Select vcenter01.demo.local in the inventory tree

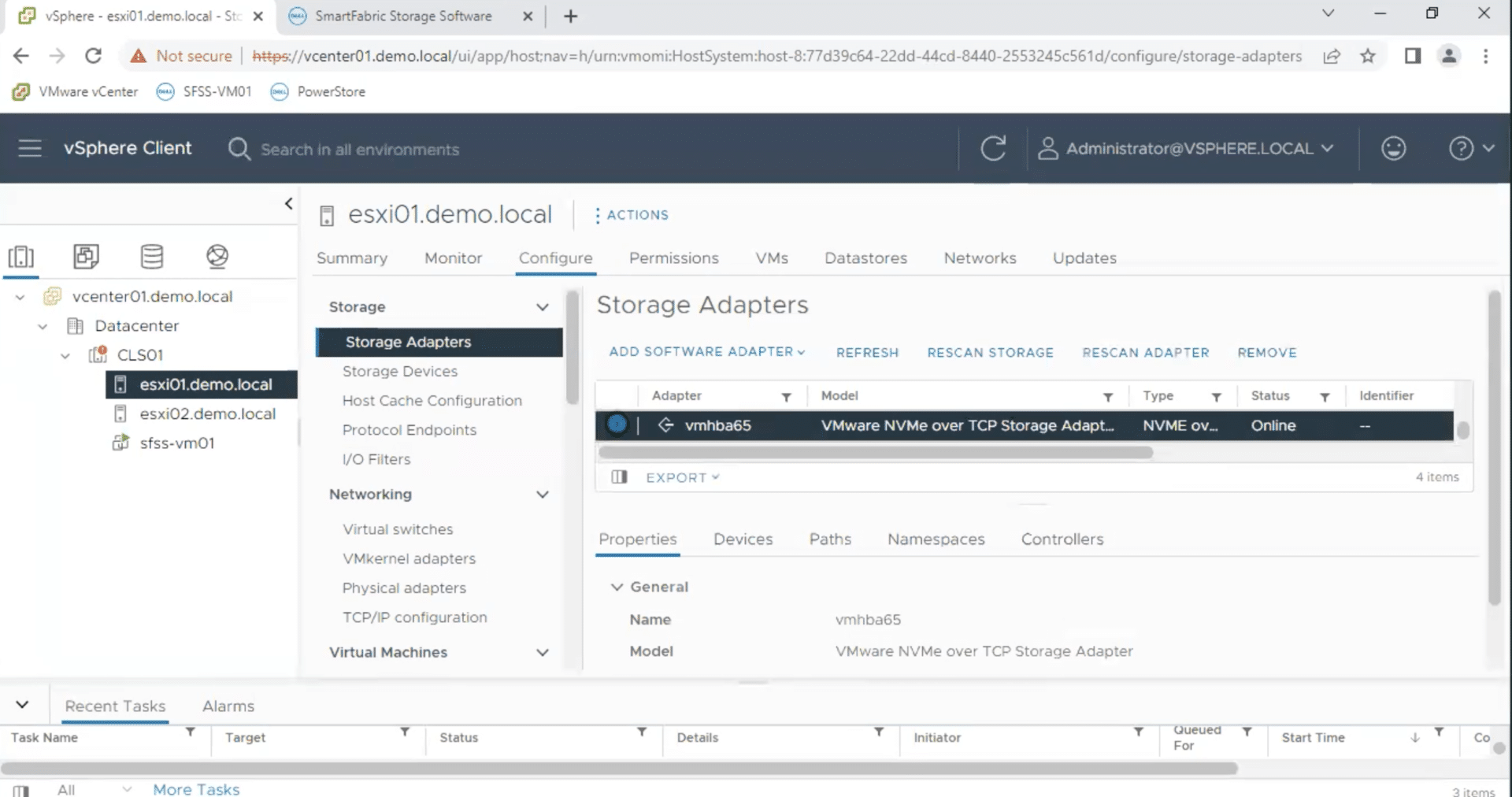click(x=152, y=296)
